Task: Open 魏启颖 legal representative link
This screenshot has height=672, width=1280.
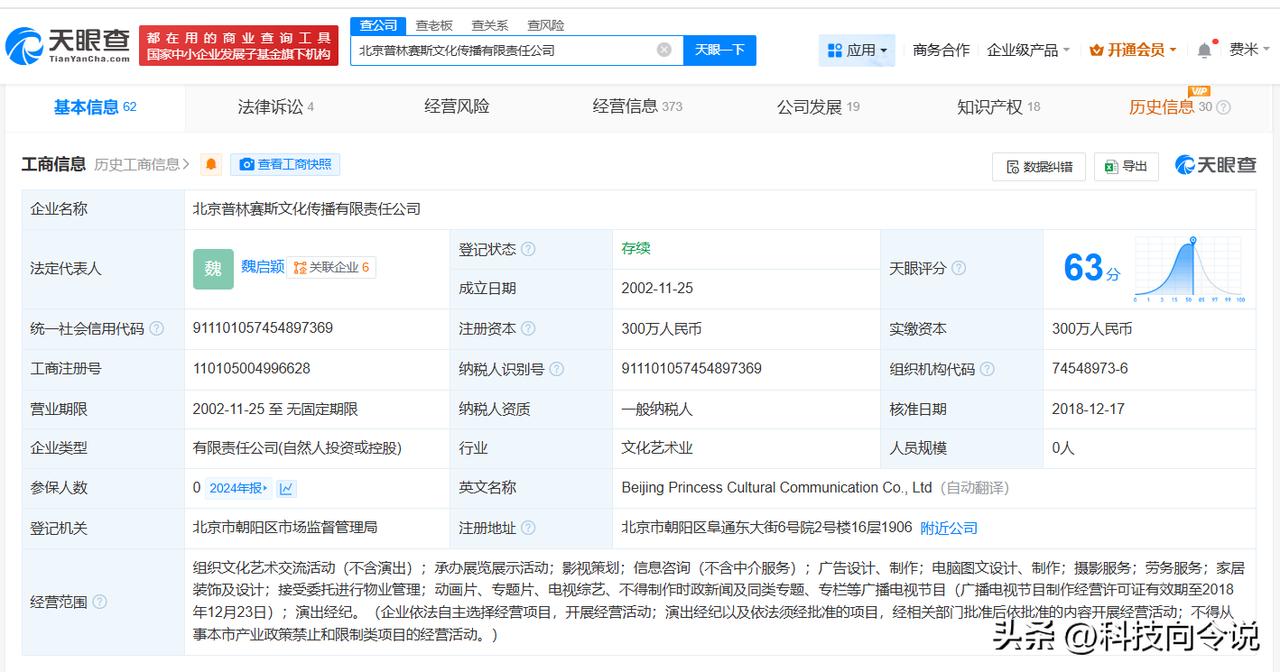Action: pos(262,267)
